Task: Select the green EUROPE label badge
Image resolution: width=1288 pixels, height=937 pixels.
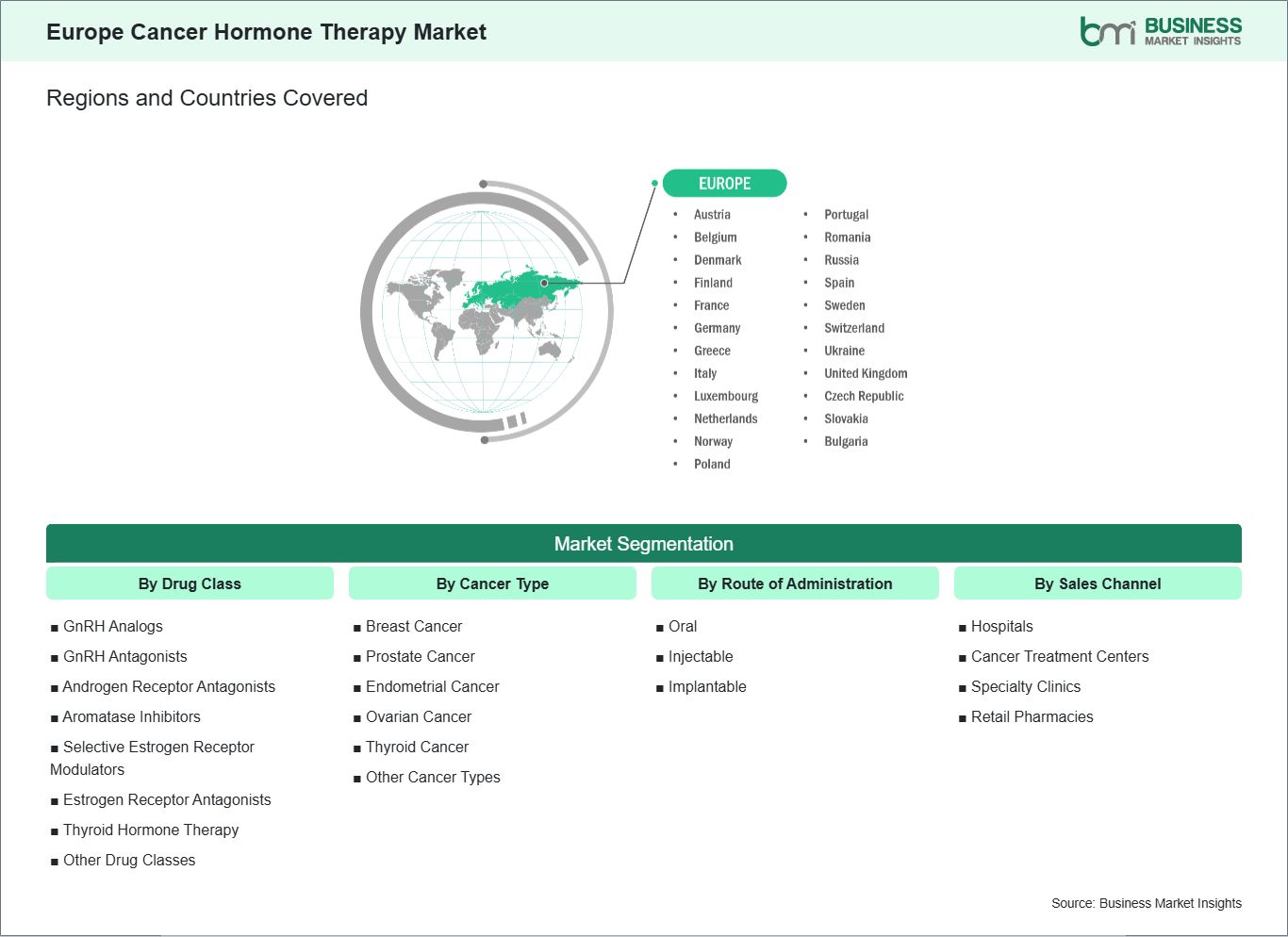Action: 724,184
